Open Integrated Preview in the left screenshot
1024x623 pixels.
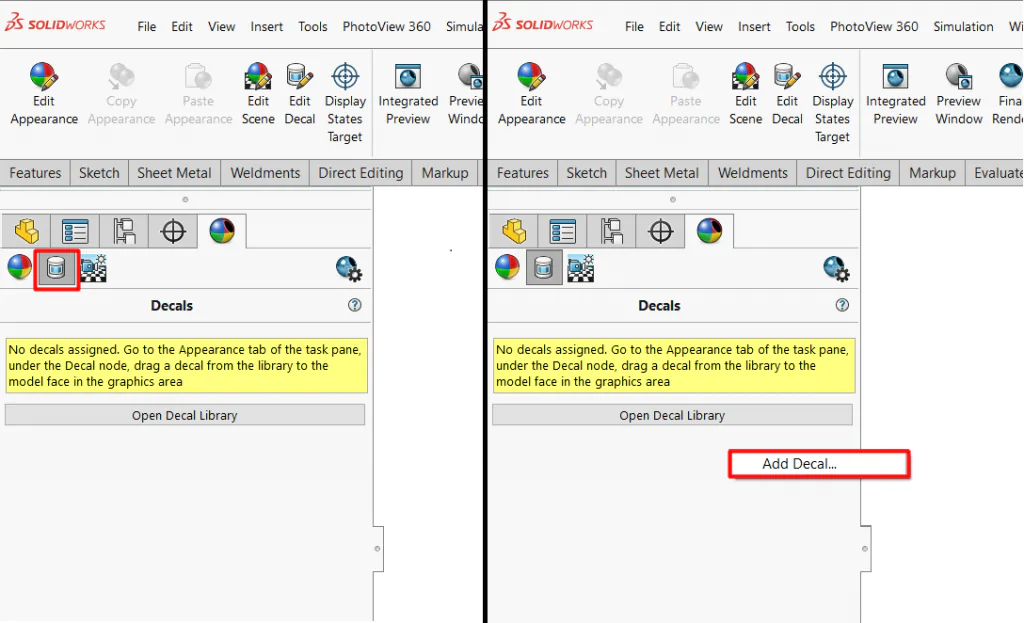click(408, 93)
